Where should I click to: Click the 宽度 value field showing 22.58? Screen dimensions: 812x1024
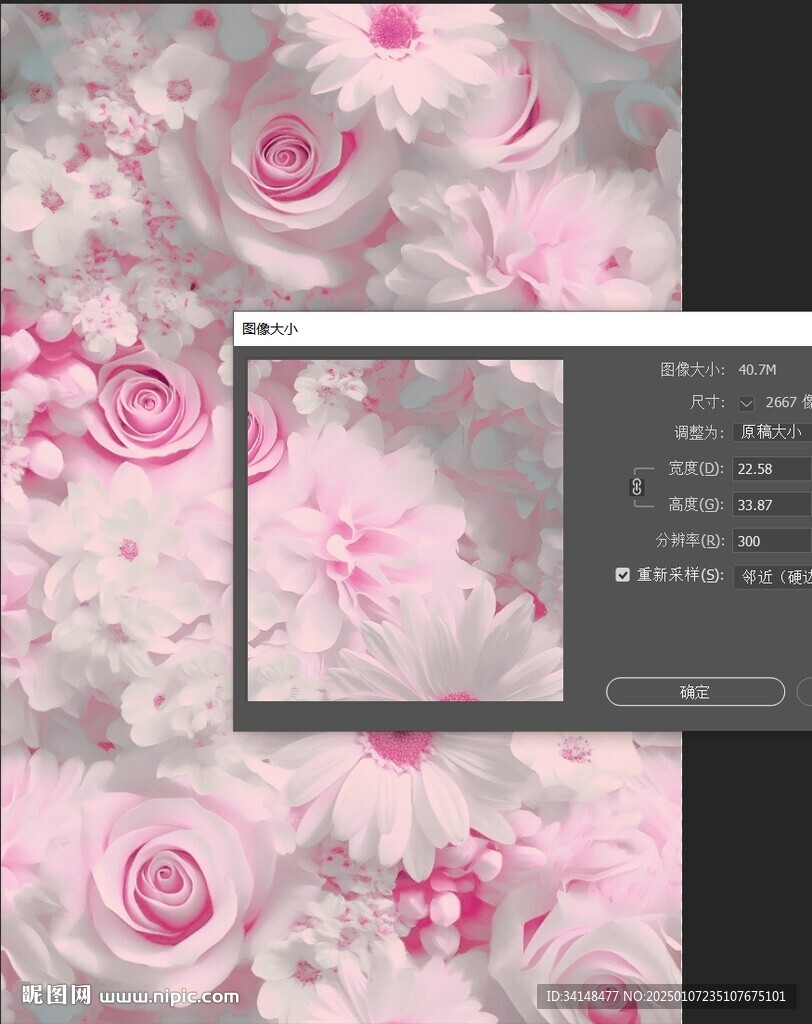[x=771, y=469]
